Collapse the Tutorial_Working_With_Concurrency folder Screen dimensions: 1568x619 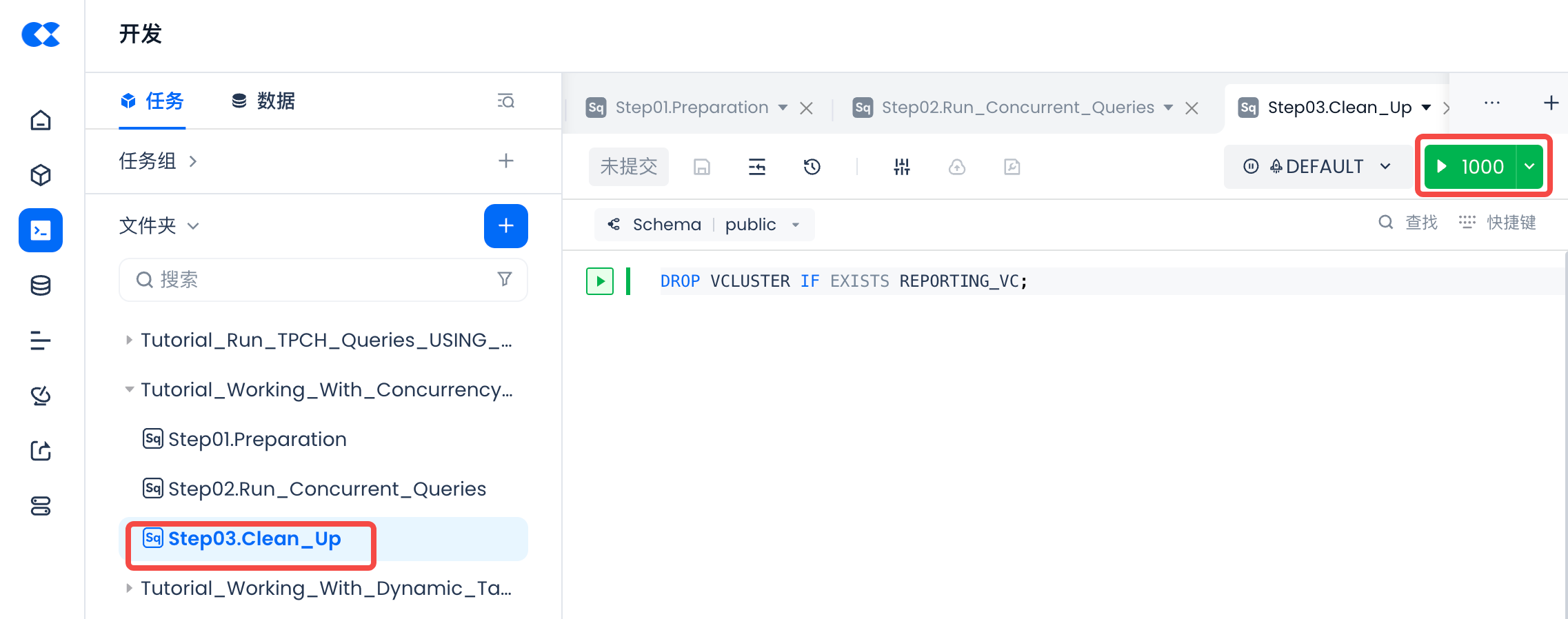tap(129, 389)
